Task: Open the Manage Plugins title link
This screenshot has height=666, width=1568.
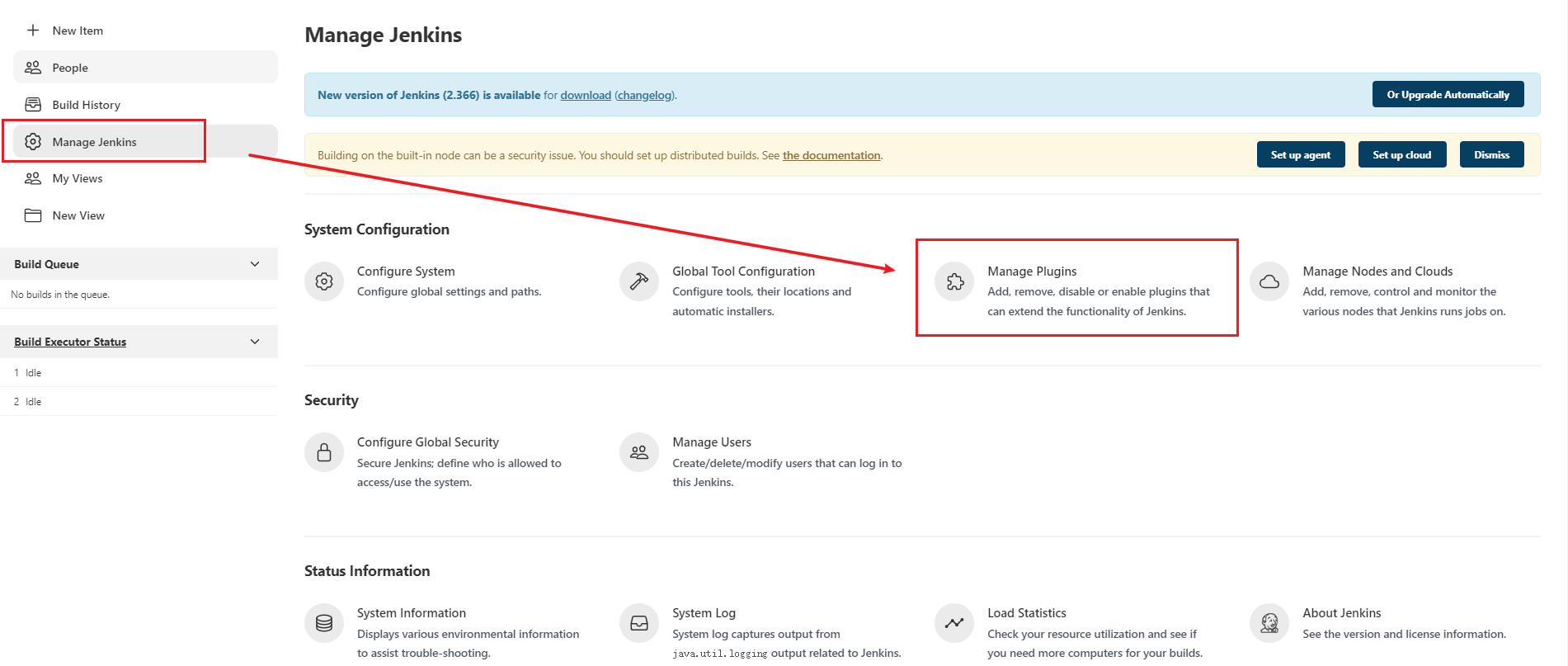Action: click(x=1032, y=272)
